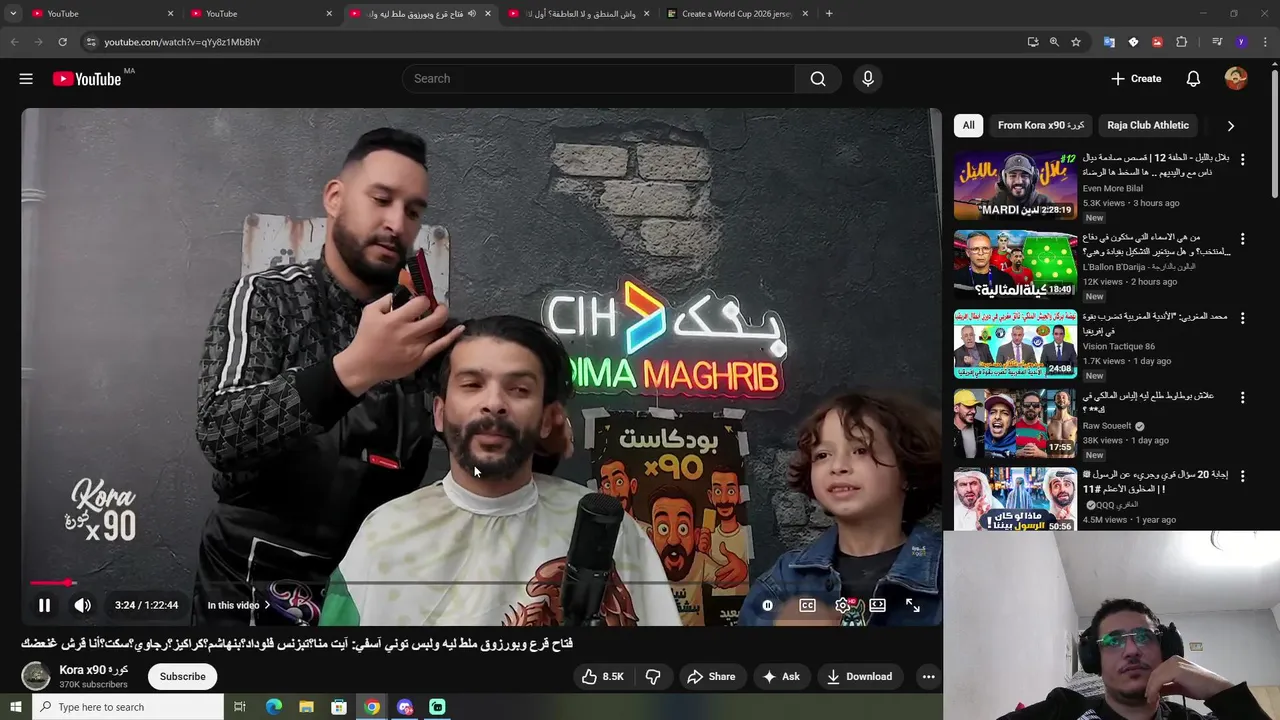Open options for Raw Soueelt video
Image resolution: width=1280 pixels, height=720 pixels.
[1242, 397]
